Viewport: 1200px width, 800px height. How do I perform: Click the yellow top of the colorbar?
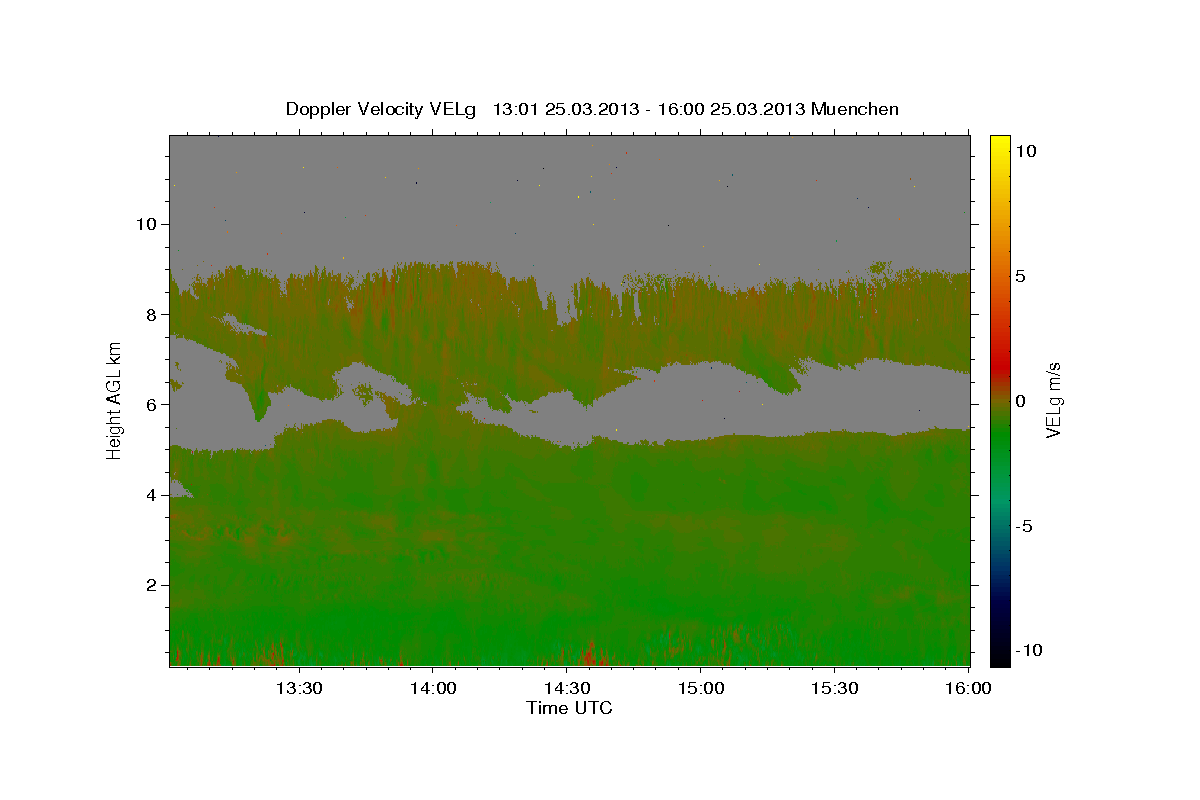click(x=999, y=145)
